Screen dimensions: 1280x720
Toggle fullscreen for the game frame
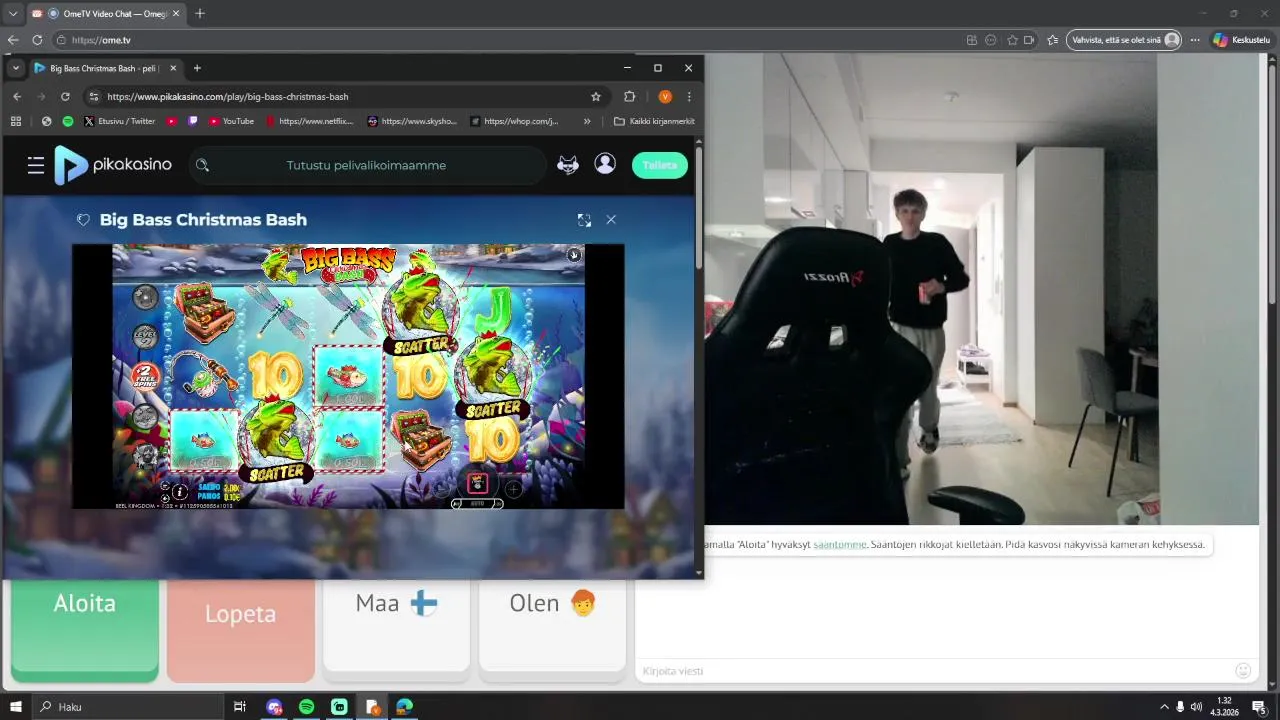(584, 220)
